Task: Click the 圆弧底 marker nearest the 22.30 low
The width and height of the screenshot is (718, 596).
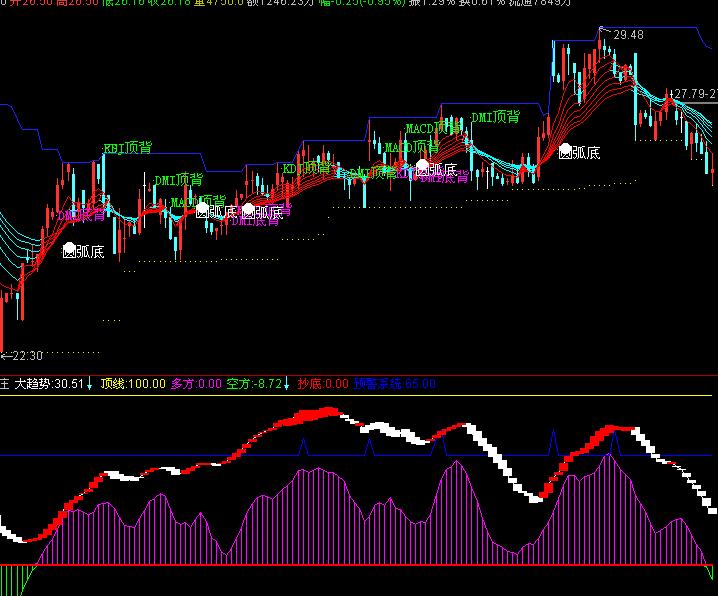Action: [x=83, y=251]
